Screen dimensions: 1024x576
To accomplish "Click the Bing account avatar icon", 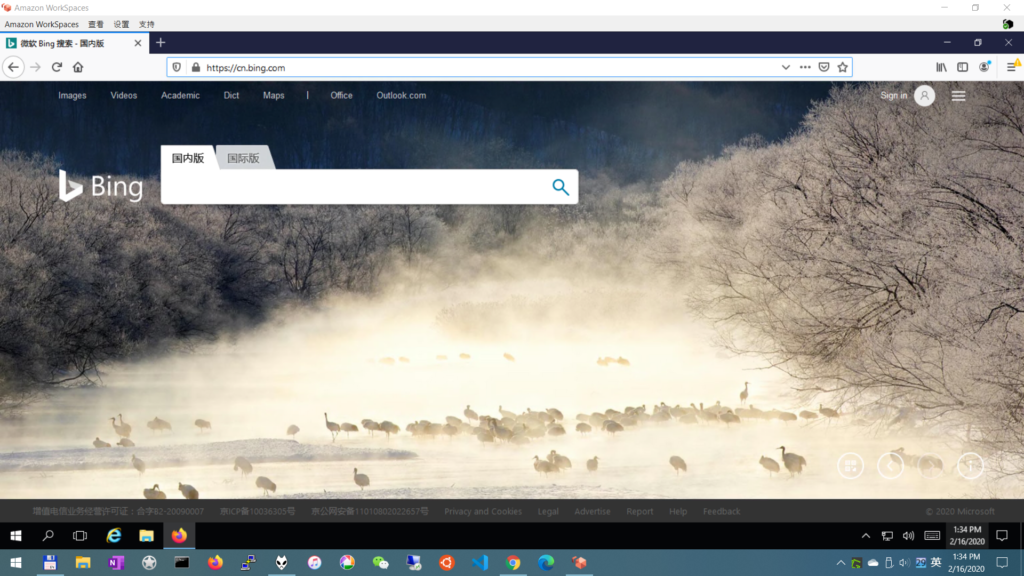I will [x=925, y=96].
